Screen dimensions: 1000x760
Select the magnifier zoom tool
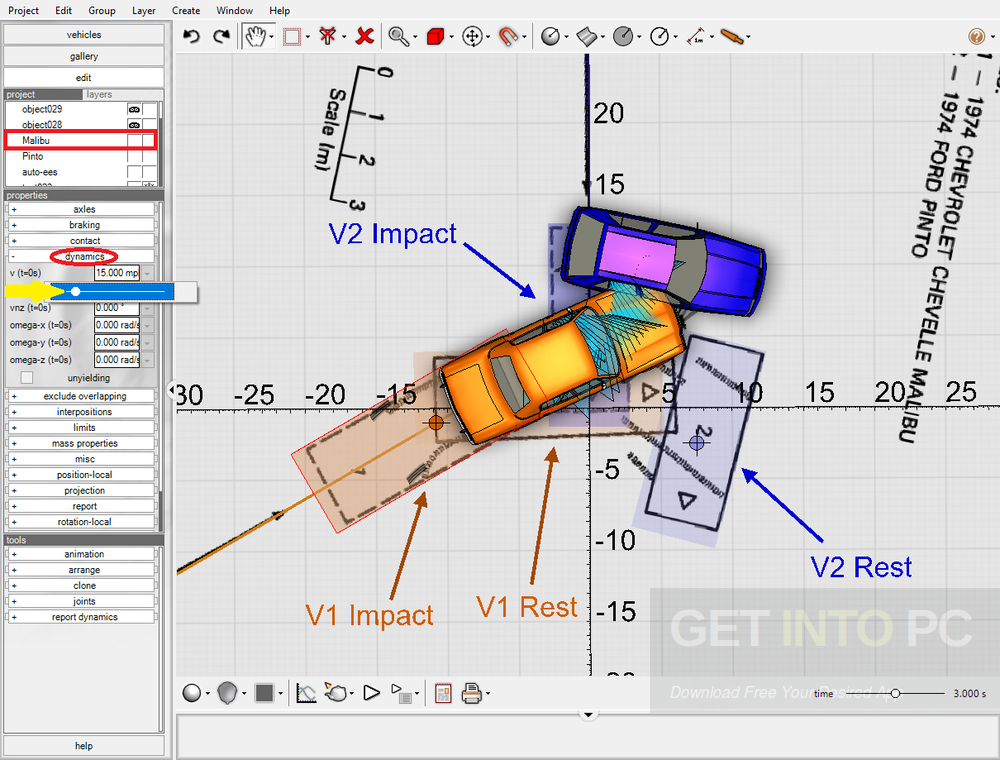pos(399,36)
